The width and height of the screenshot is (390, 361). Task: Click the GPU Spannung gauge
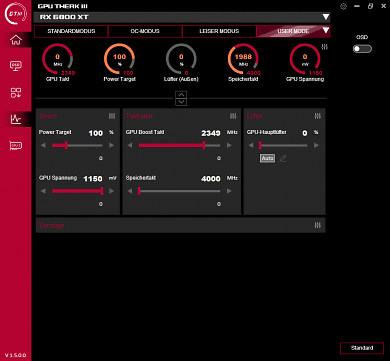point(305,59)
